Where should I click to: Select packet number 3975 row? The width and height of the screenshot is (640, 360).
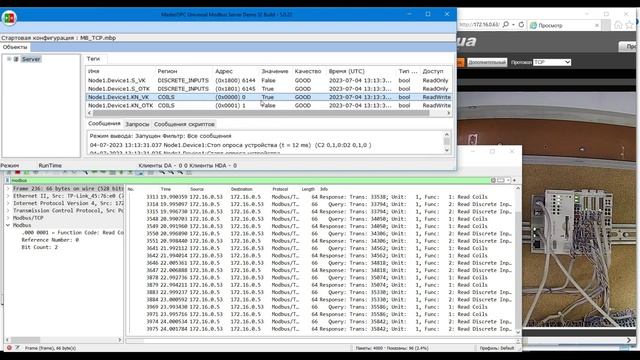(x=320, y=329)
